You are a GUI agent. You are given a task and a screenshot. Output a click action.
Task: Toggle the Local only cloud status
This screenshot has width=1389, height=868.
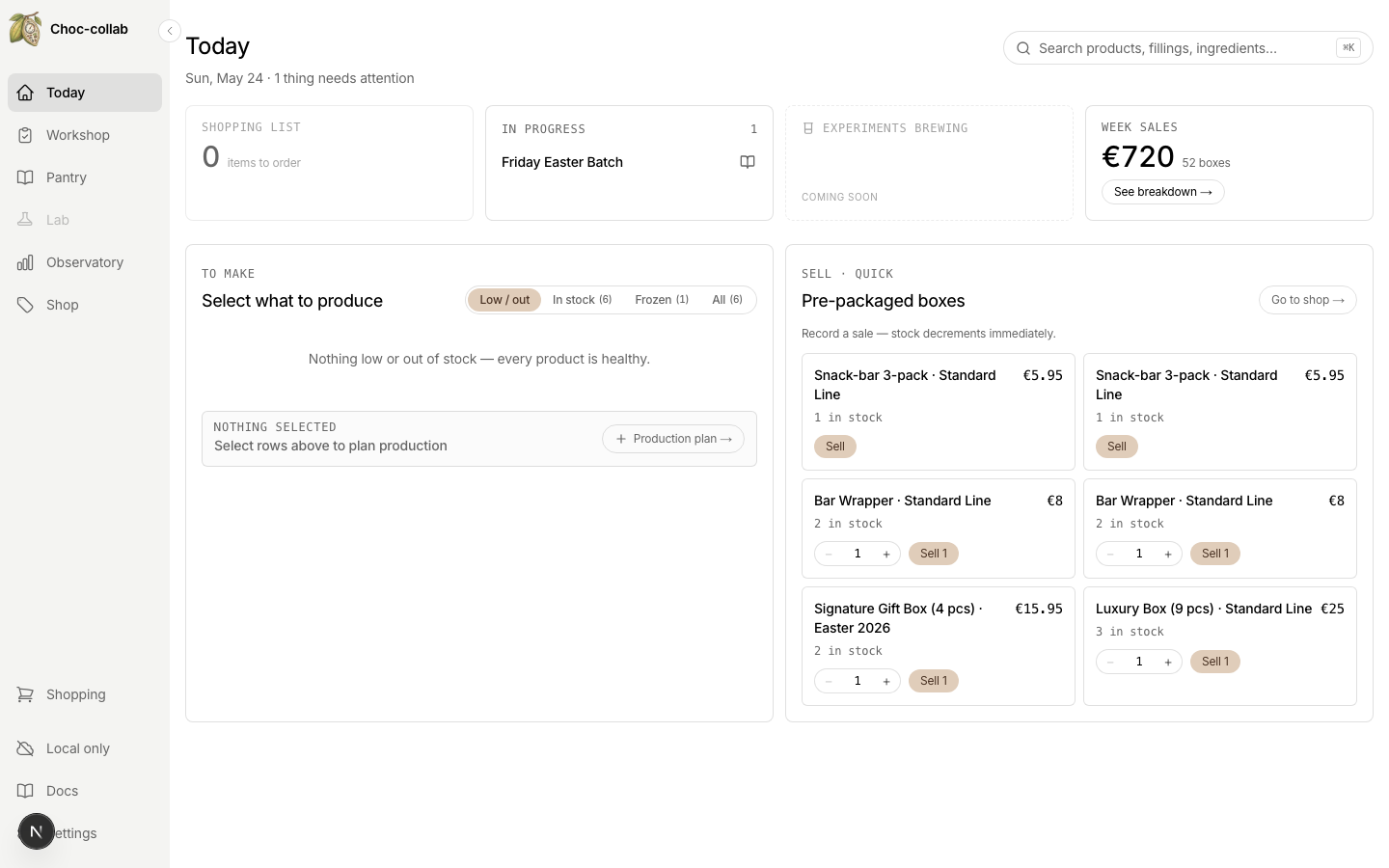point(85,748)
